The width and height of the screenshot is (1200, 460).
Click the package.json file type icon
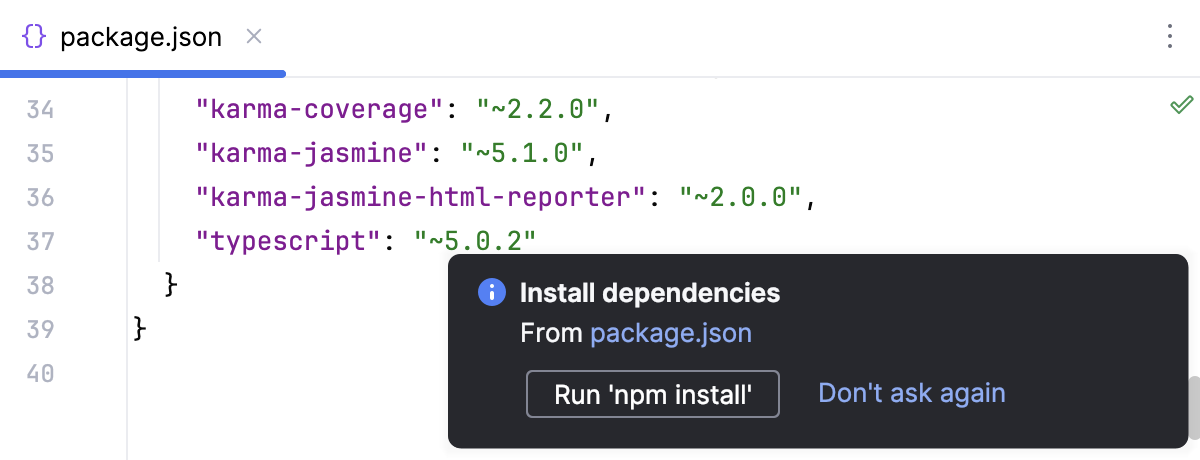pos(34,38)
